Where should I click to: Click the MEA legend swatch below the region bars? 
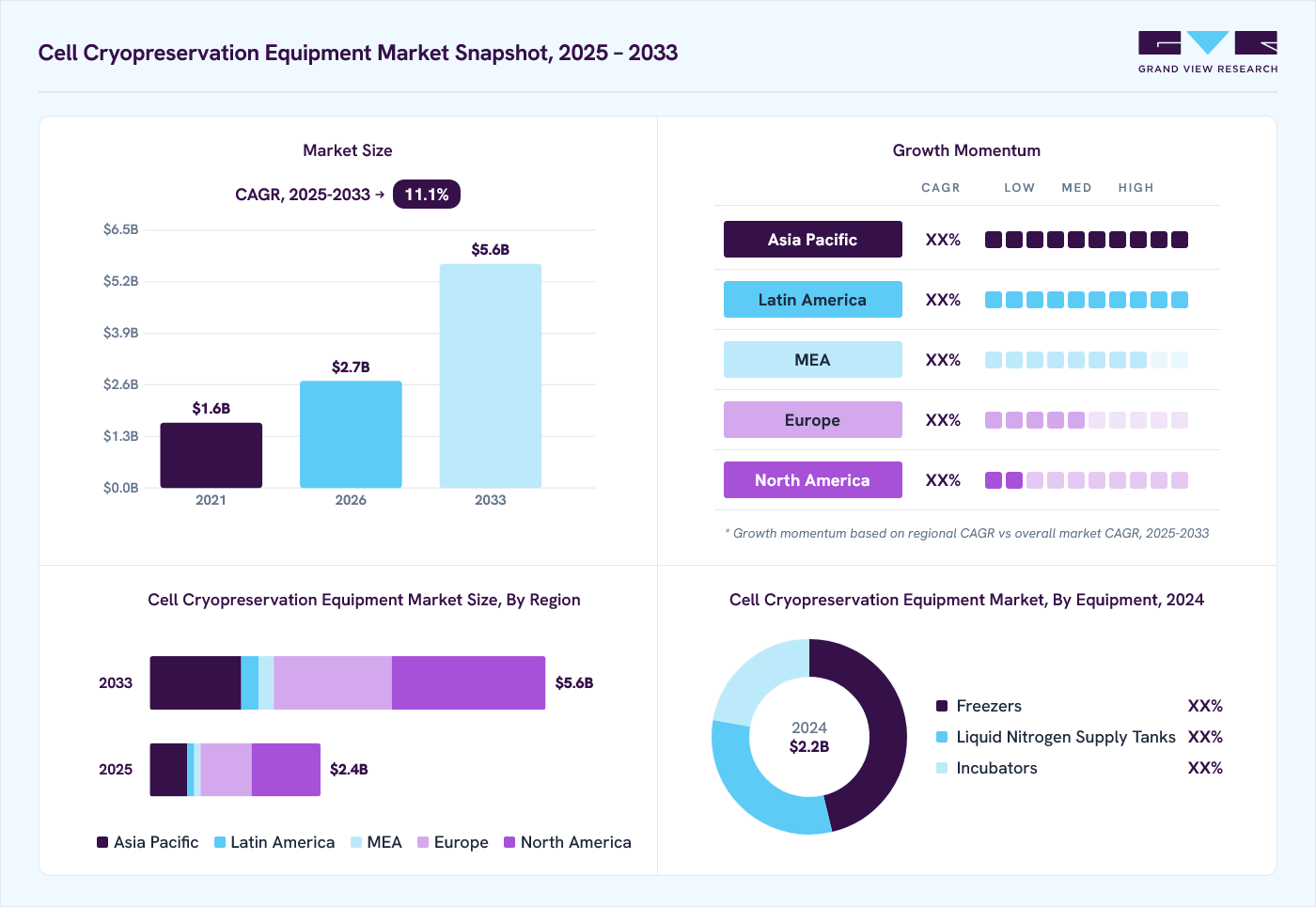tap(356, 842)
